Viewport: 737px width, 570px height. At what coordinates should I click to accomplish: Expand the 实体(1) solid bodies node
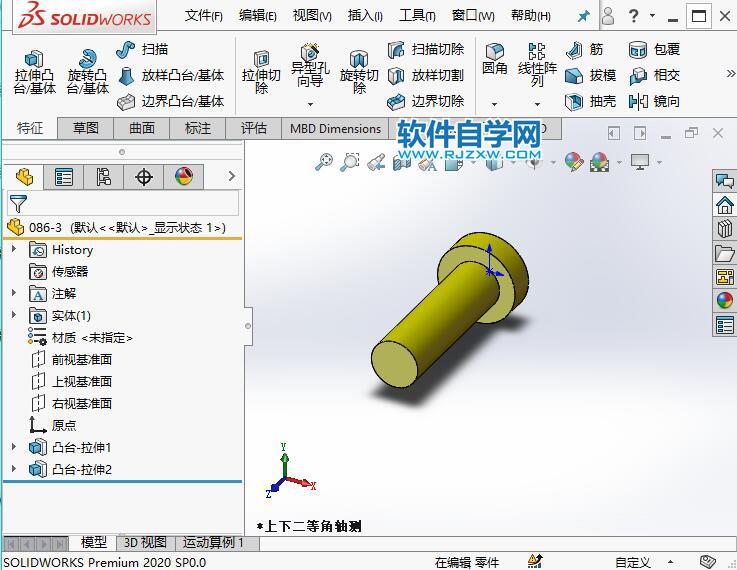pos(14,315)
